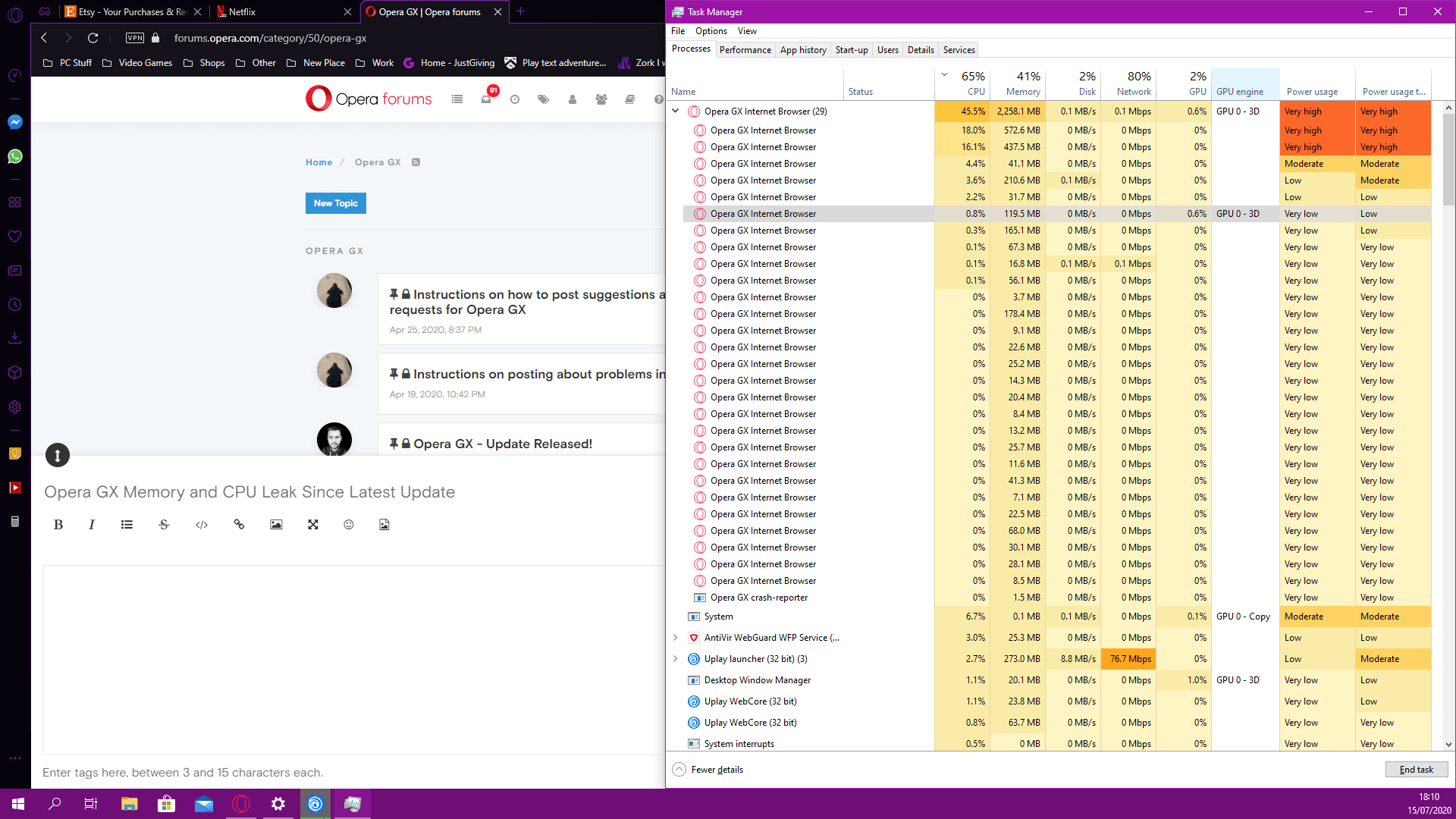Open forum notifications inbox with 91 badge
This screenshot has height=819, width=1456.
tap(487, 99)
